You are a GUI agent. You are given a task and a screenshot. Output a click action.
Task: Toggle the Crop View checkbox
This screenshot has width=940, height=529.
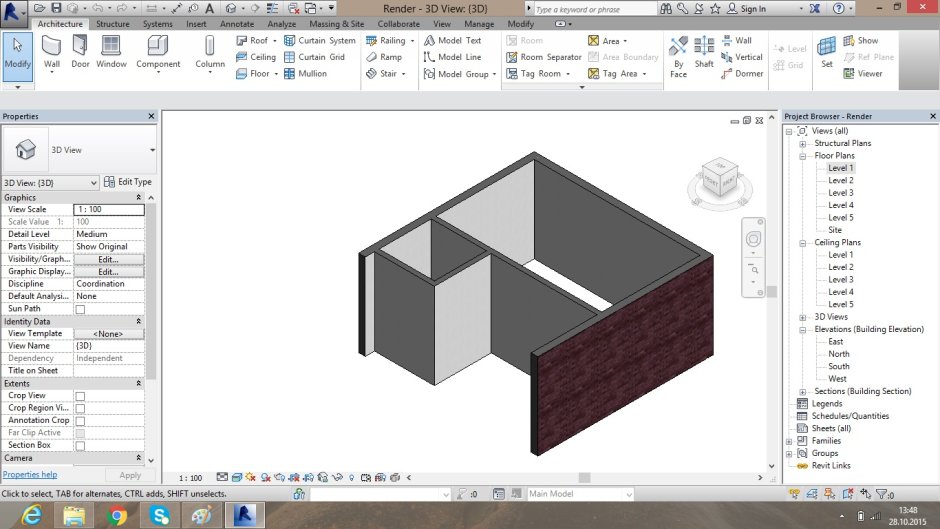[x=80, y=396]
